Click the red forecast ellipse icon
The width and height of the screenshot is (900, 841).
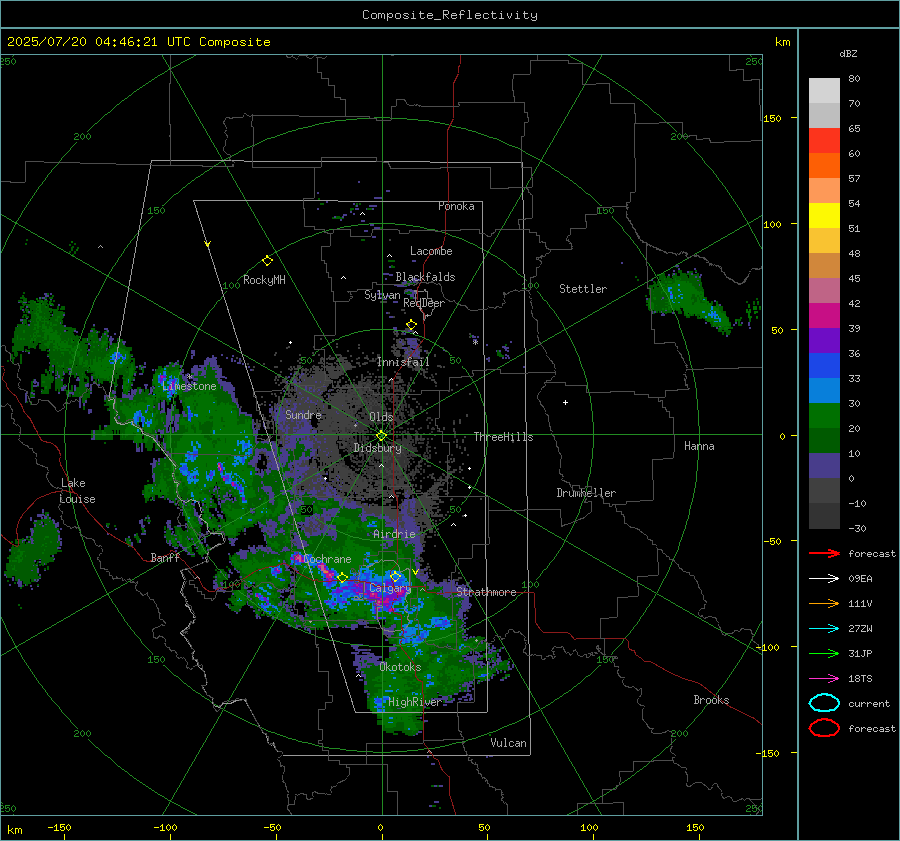coord(824,728)
